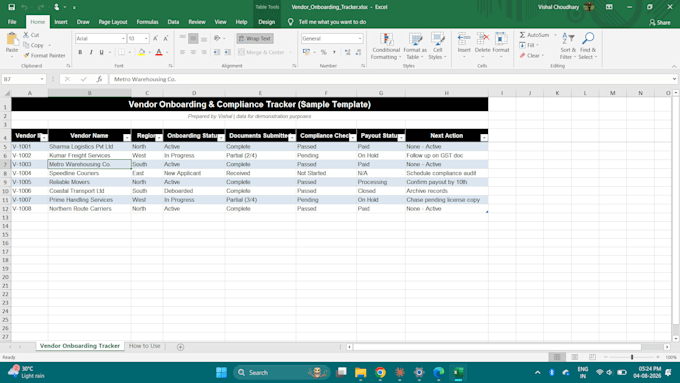Select the Format Painter tool
Image resolution: width=680 pixels, height=383 pixels.
coord(44,56)
